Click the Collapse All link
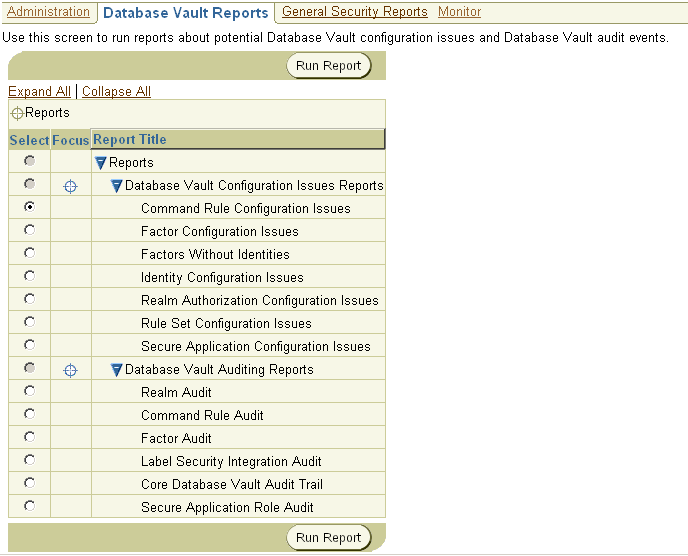 [x=116, y=91]
